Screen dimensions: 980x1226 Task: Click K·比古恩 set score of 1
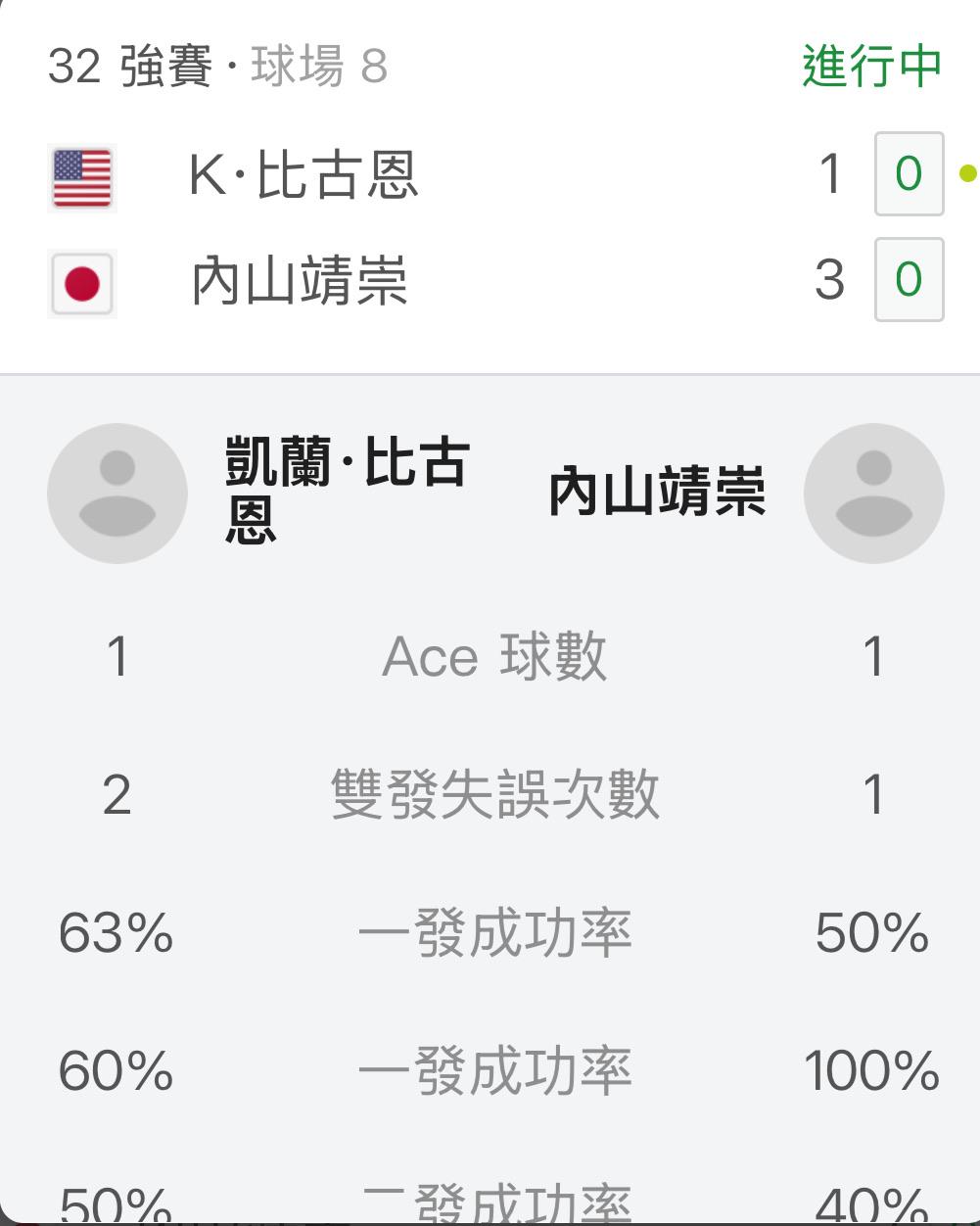[830, 174]
